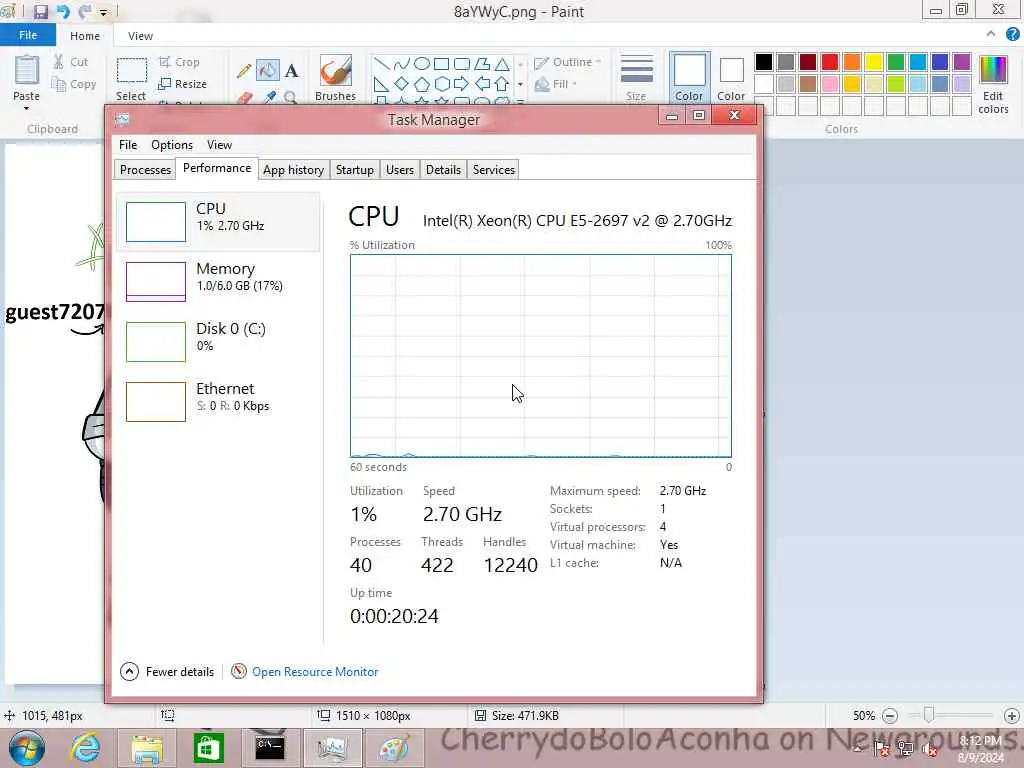Switch to the Details tab
Image resolution: width=1024 pixels, height=768 pixels.
click(443, 170)
